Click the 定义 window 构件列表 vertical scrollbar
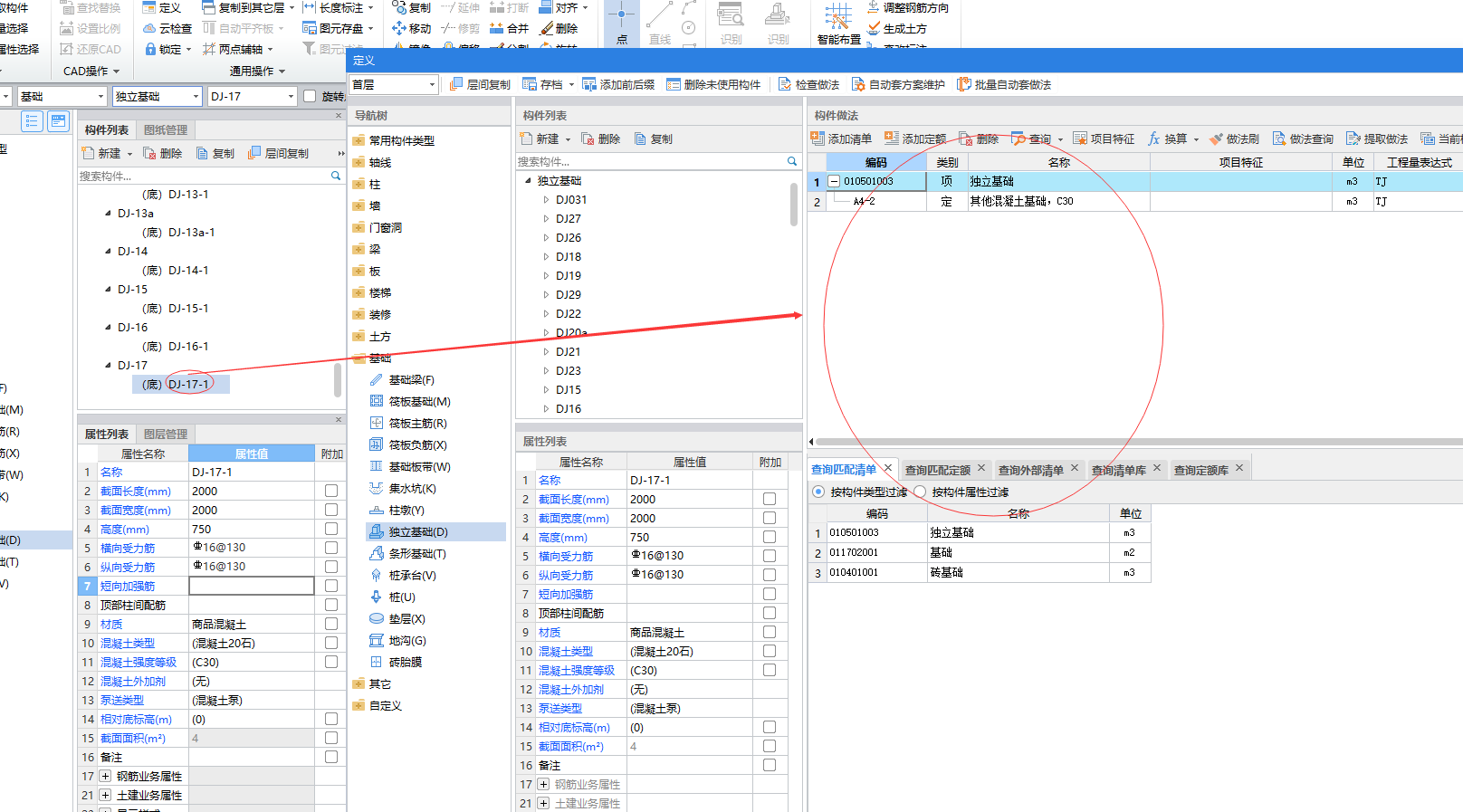The height and width of the screenshot is (812, 1463). (794, 205)
